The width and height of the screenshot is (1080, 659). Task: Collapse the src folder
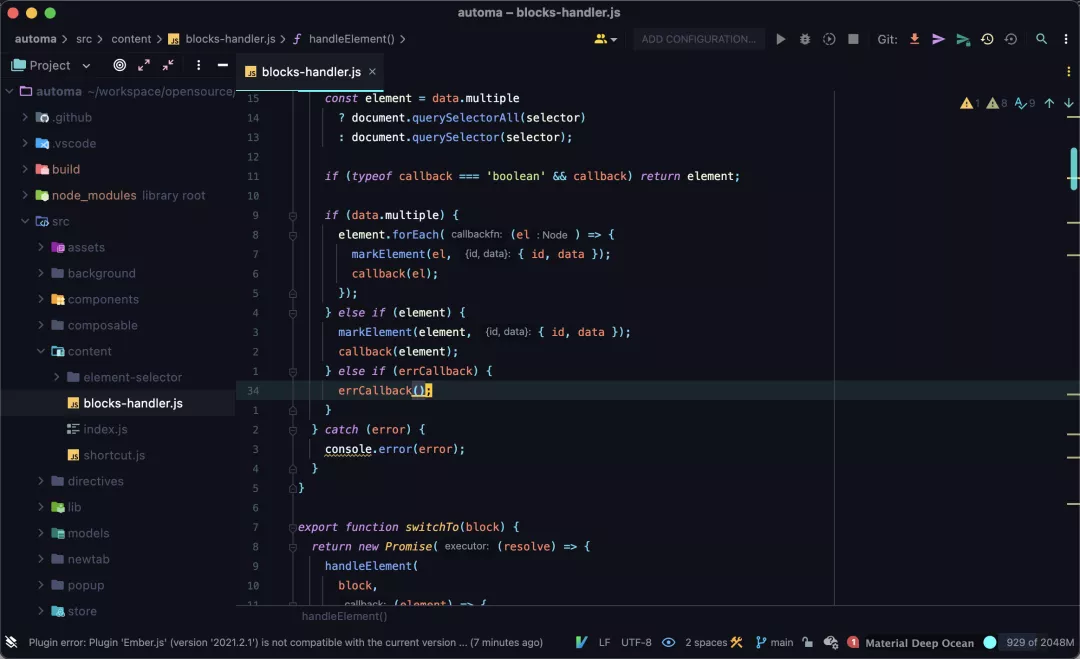pyautogui.click(x=25, y=221)
